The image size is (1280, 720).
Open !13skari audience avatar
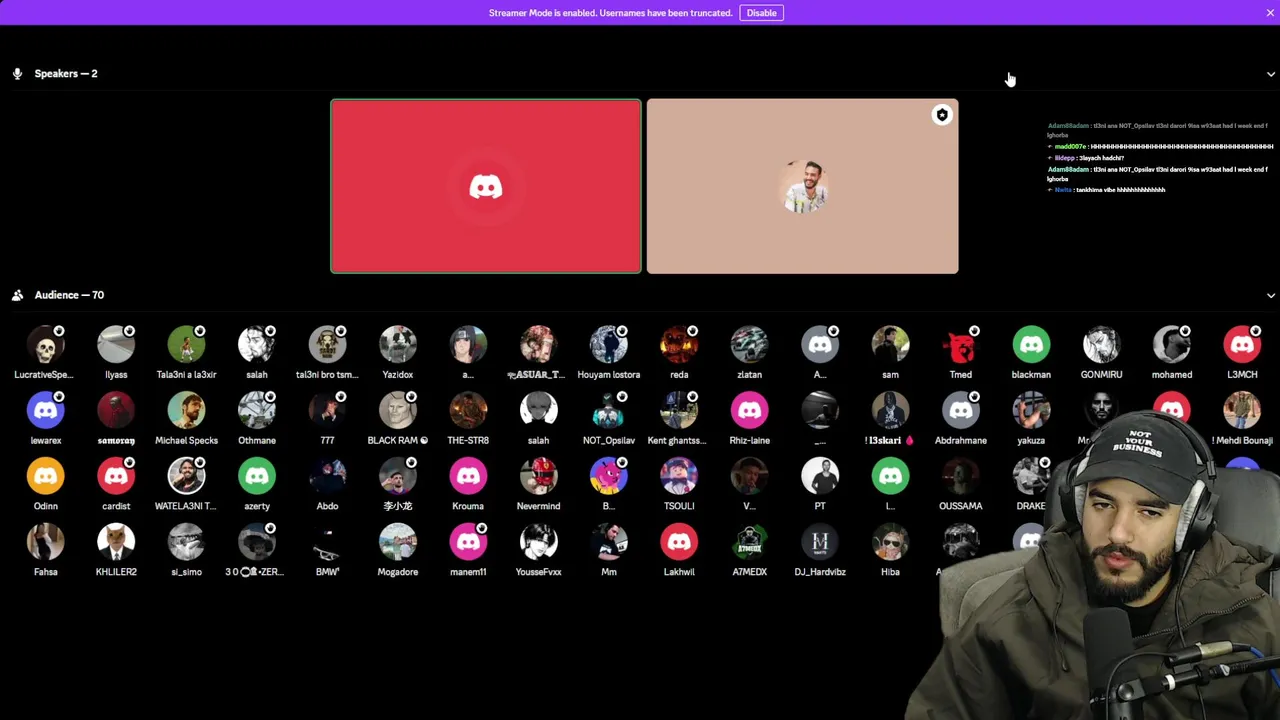(x=890, y=411)
